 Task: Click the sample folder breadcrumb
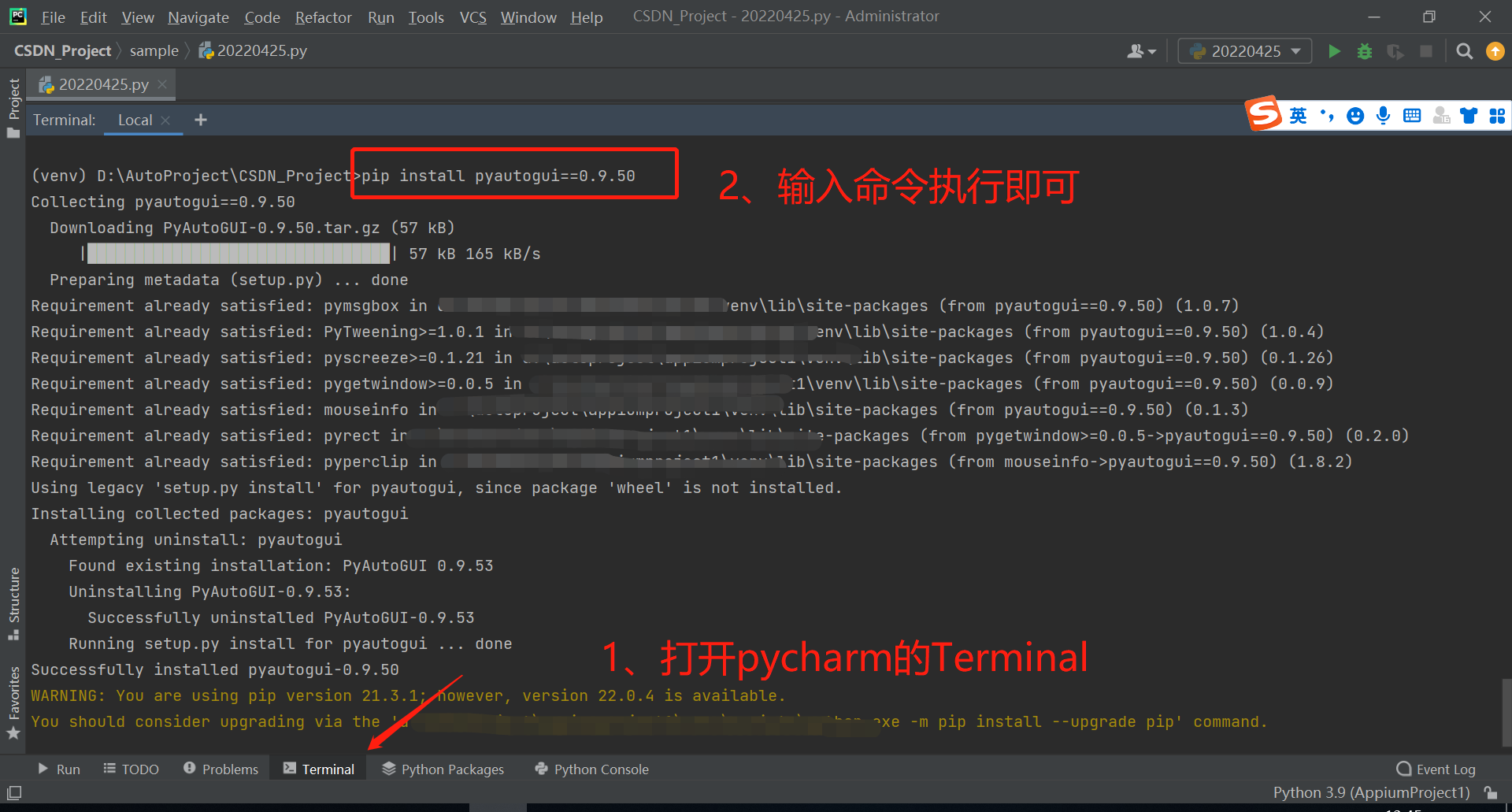coord(154,51)
